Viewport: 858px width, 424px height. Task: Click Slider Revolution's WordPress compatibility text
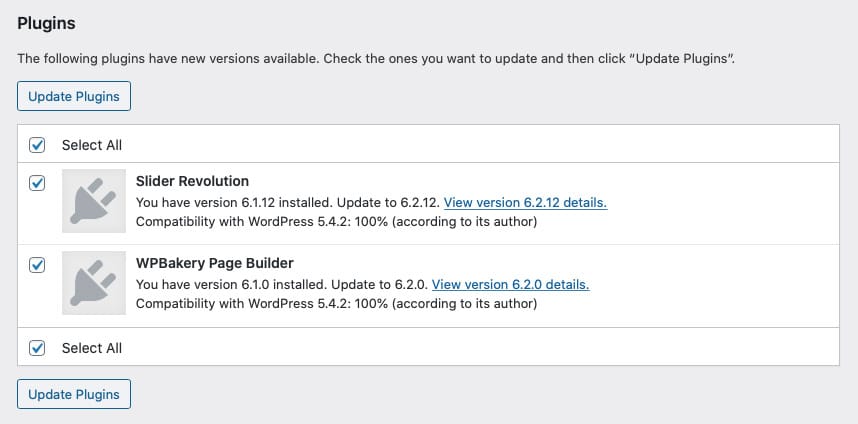(336, 221)
